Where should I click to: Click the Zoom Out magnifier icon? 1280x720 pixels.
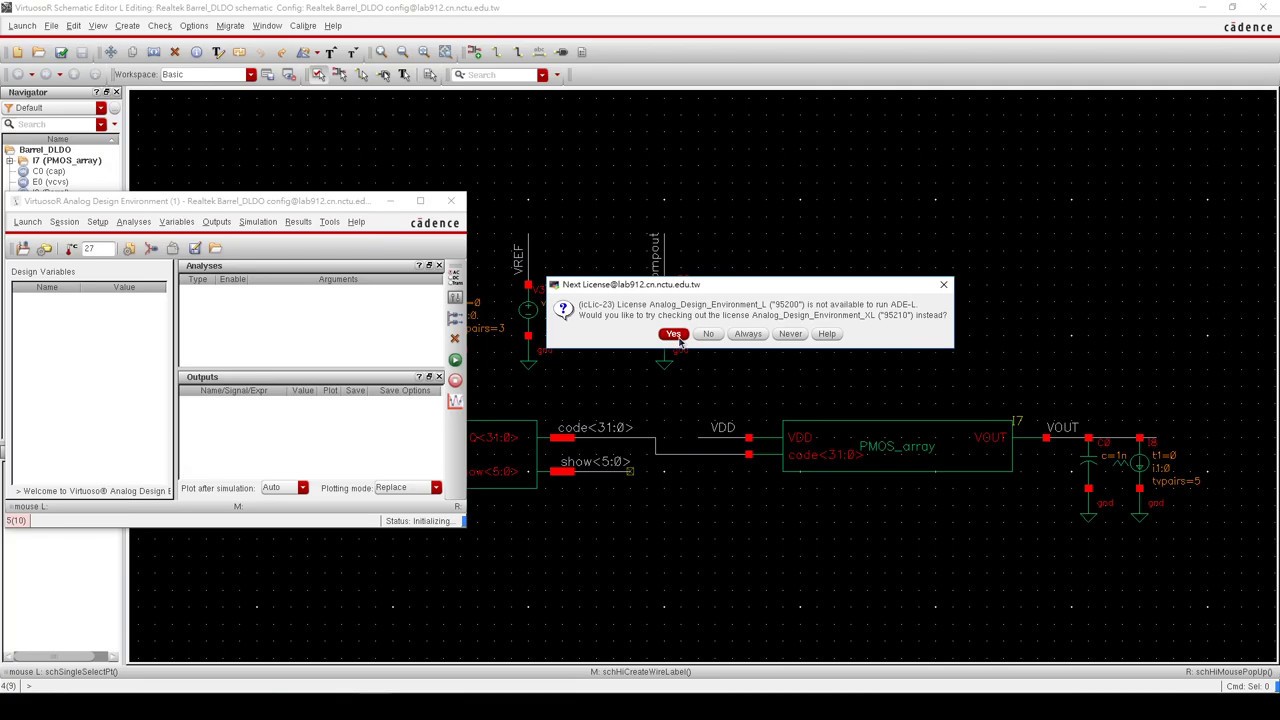pos(402,52)
